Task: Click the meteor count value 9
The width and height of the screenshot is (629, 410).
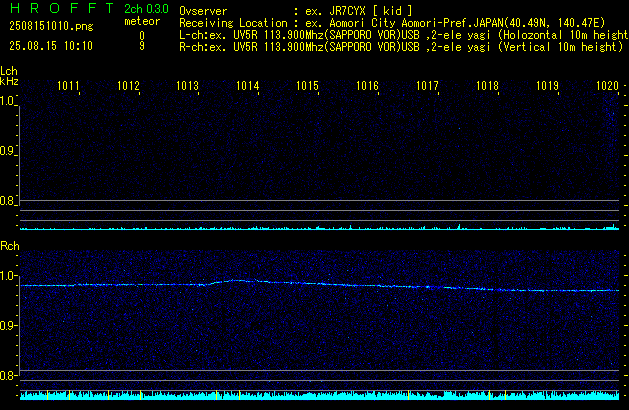Action: pos(142,46)
